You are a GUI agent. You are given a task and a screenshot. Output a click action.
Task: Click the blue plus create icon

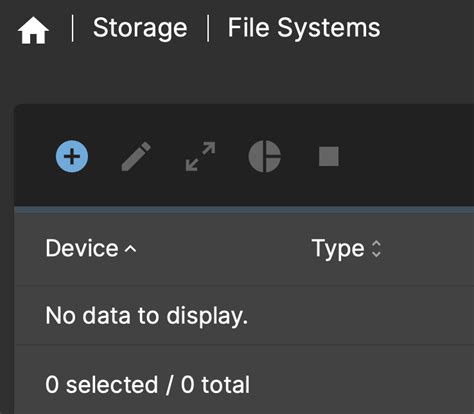coord(72,156)
